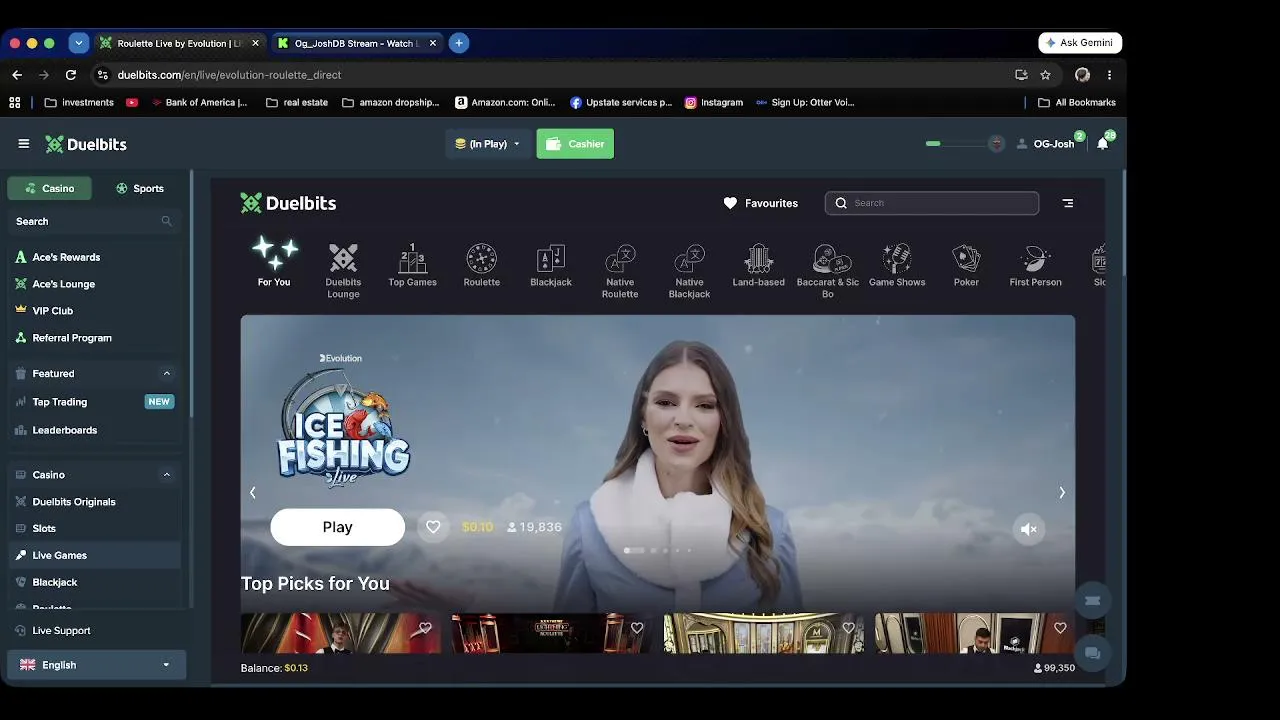Open the first Top Picks game thumbnail
This screenshot has height=720, width=1280.
341,633
